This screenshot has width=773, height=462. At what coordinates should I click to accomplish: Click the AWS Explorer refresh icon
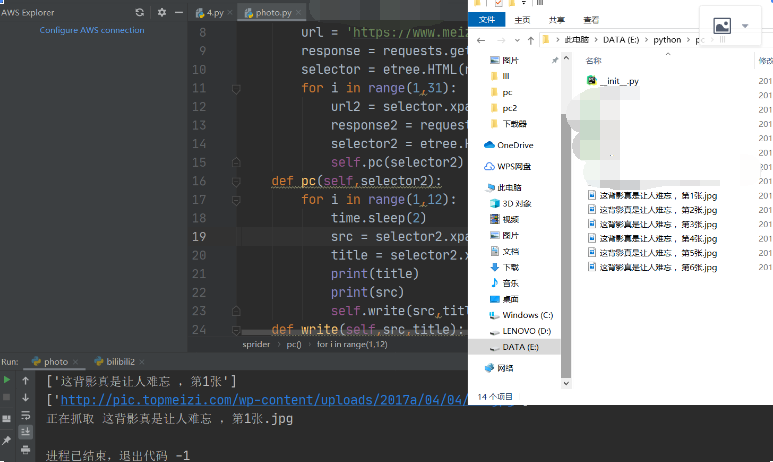click(140, 12)
